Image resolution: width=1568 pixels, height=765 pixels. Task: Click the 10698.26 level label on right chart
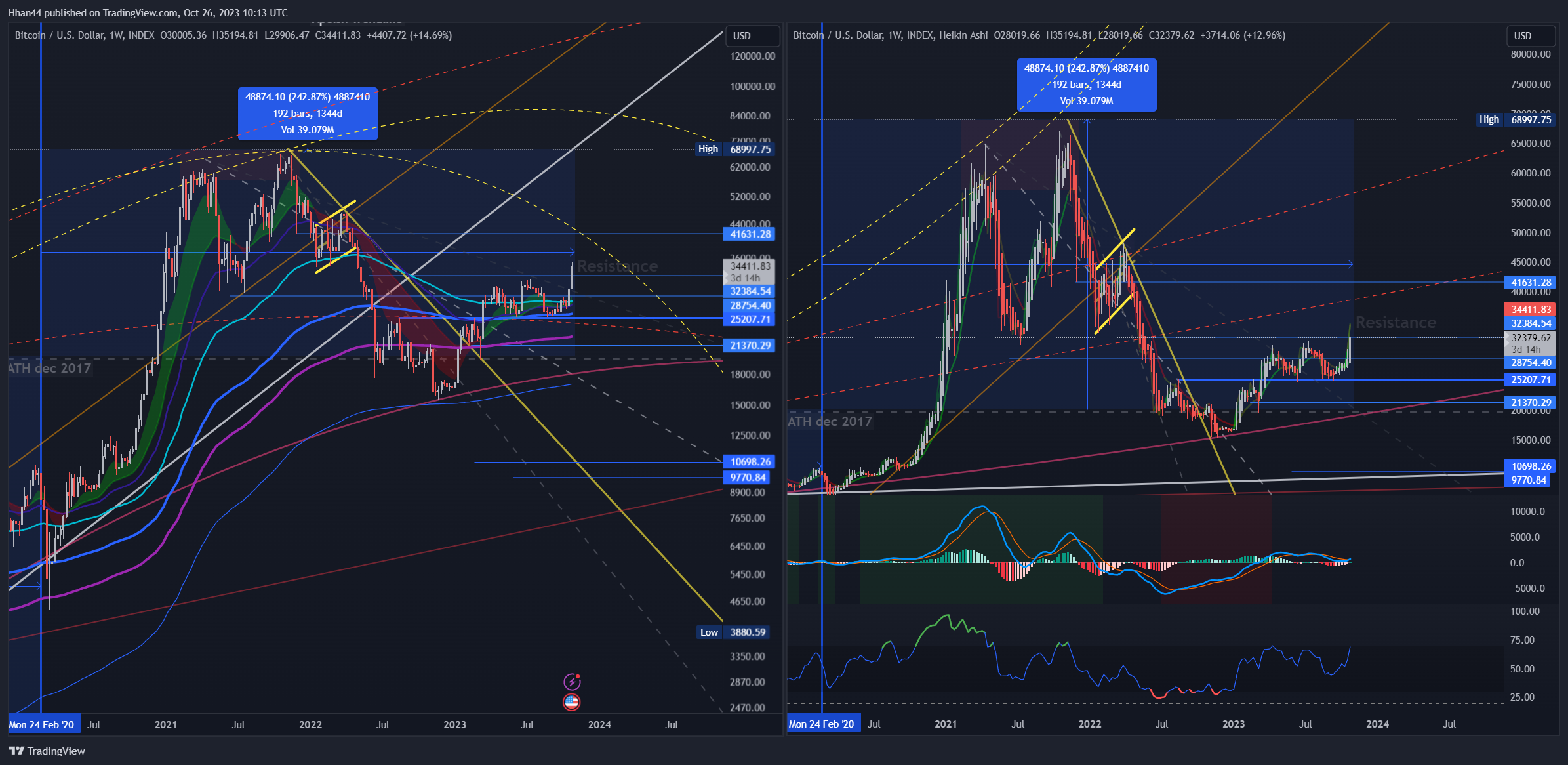point(1530,466)
